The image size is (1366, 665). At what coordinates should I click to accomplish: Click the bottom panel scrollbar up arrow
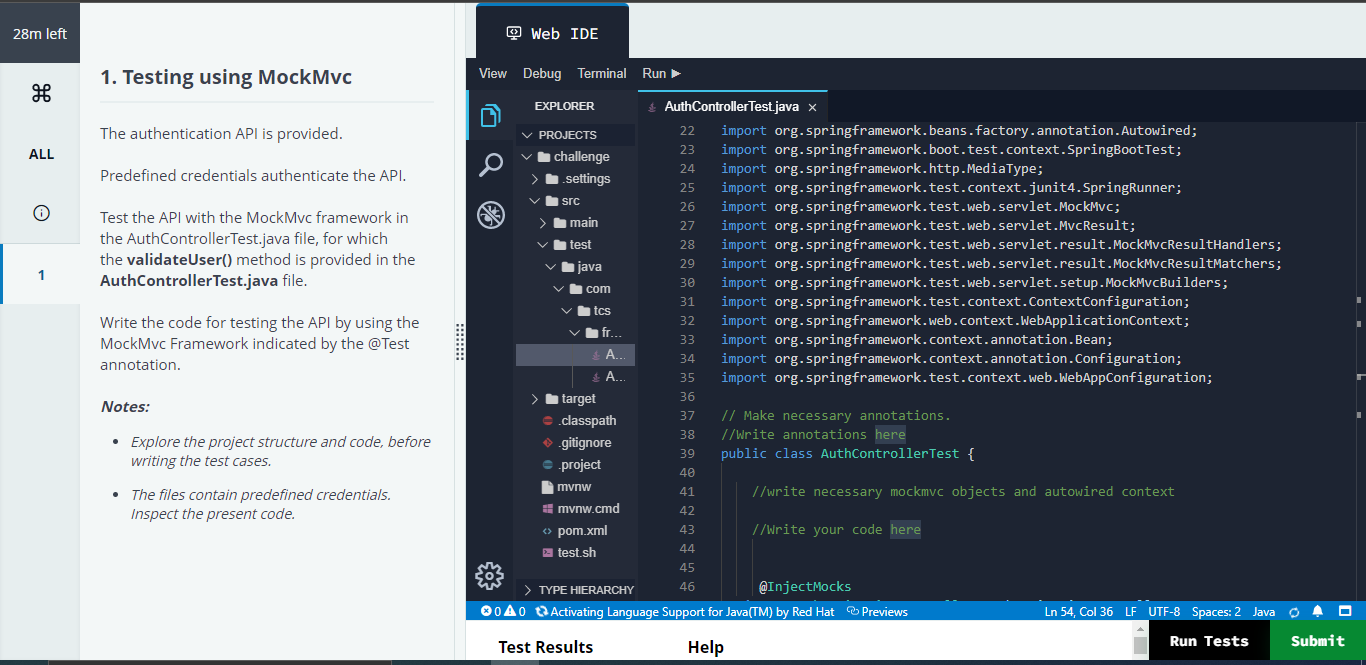coord(1140,628)
